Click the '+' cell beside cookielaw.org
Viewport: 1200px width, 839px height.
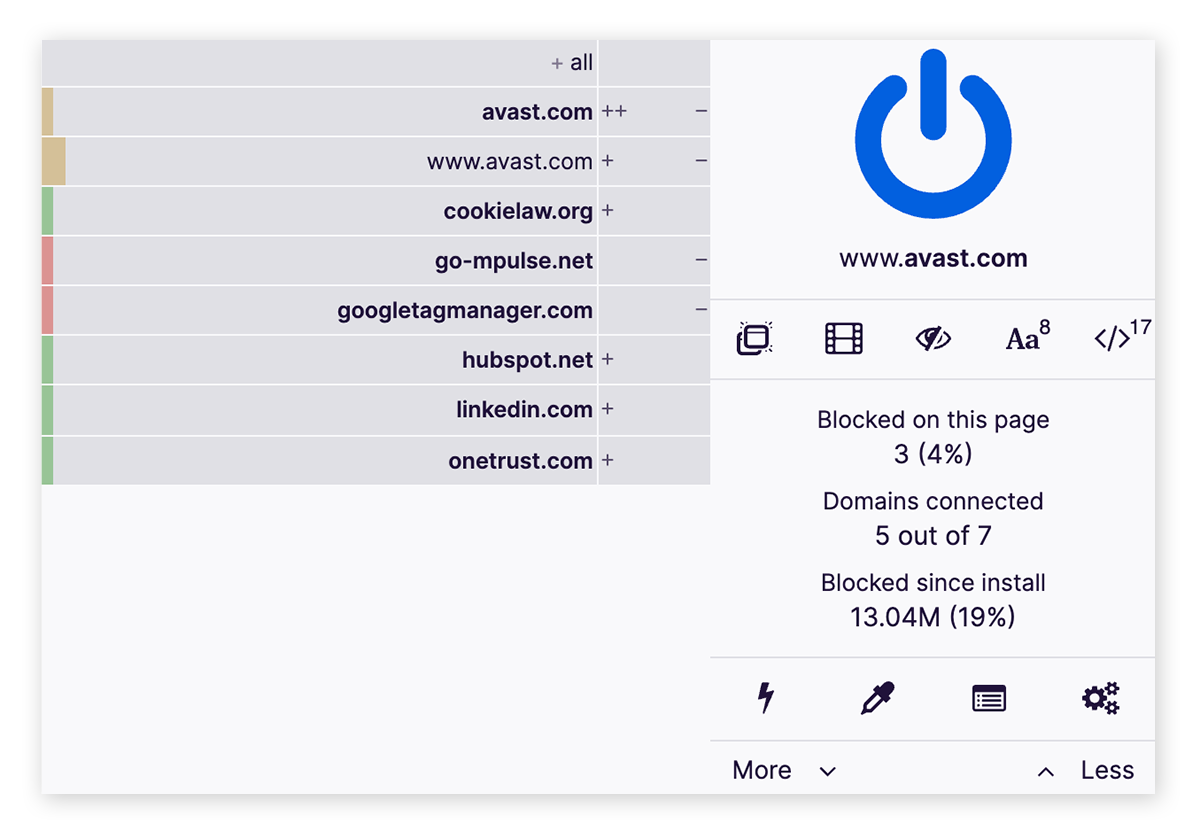pos(606,211)
